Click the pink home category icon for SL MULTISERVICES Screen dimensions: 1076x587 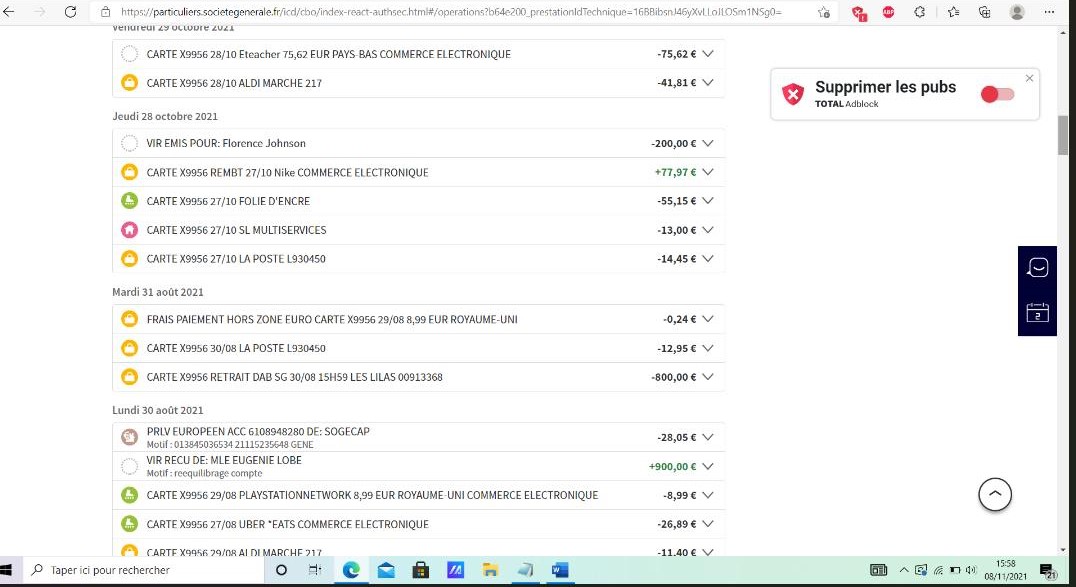[x=129, y=230]
